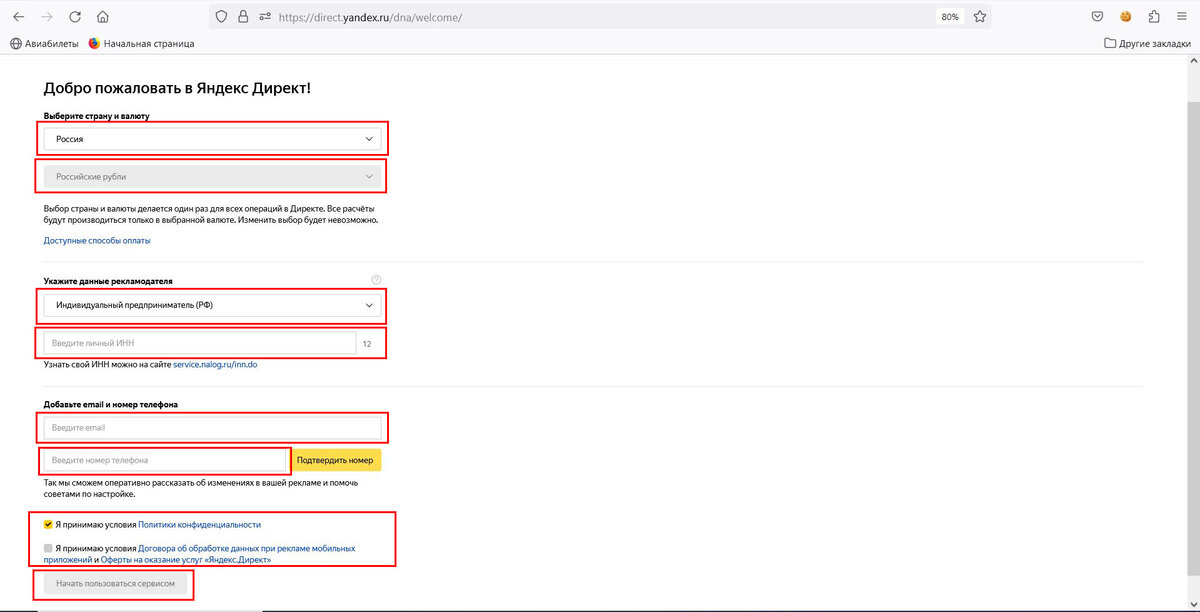Go back with the browser back arrow
The height and width of the screenshot is (612, 1200).
pos(19,17)
